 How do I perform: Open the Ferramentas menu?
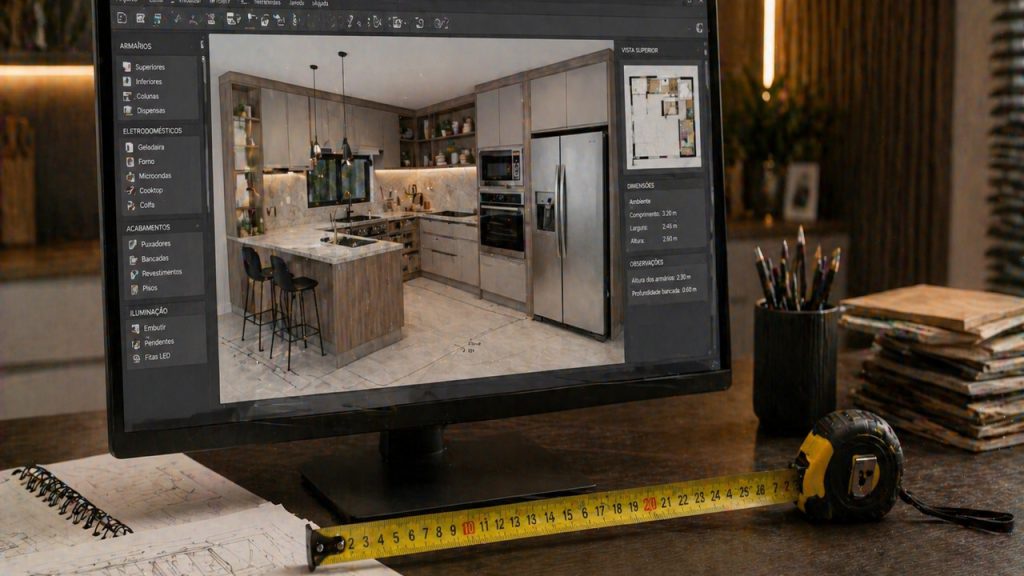(267, 3)
